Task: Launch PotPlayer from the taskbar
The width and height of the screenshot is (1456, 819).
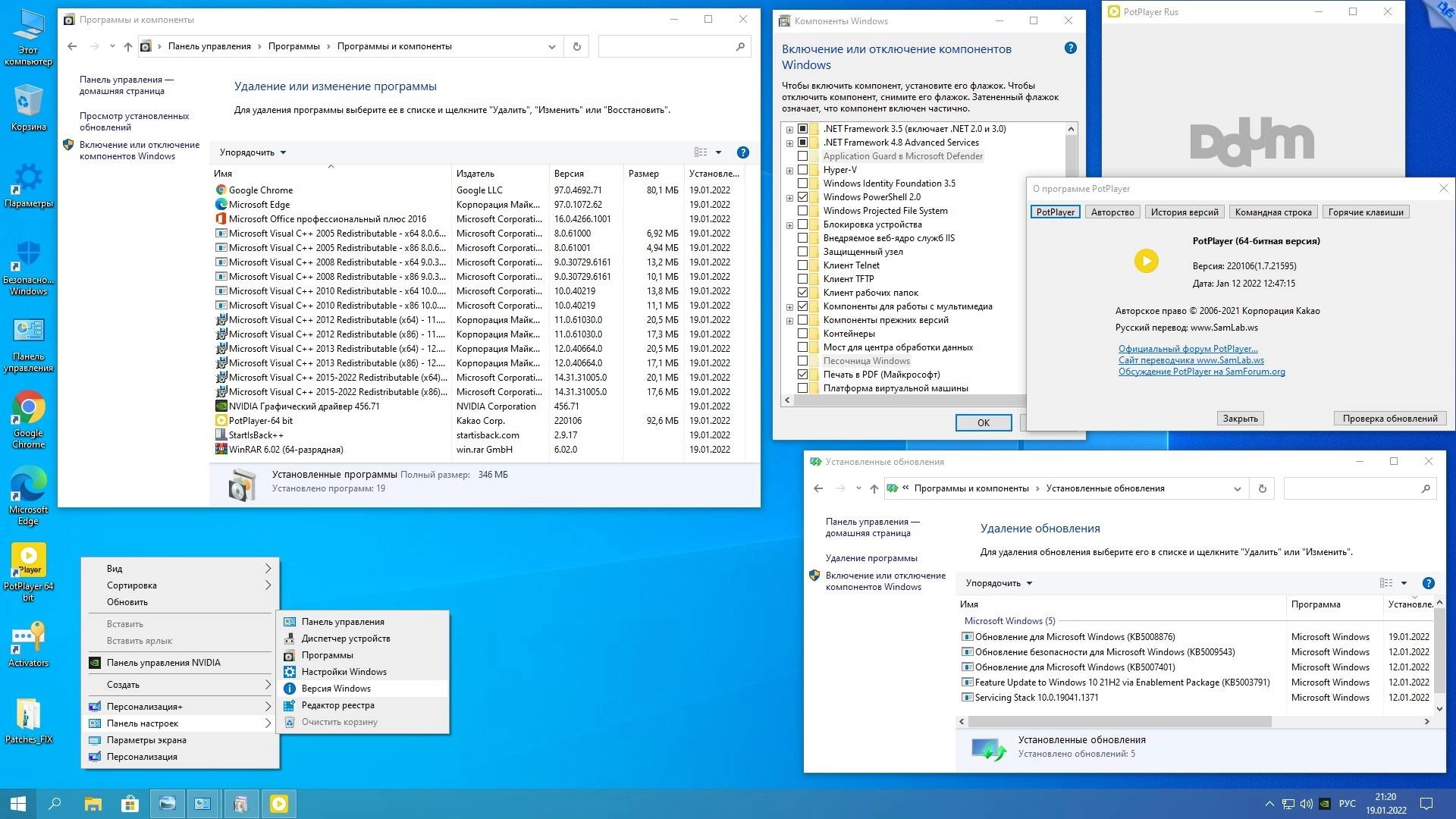Action: click(279, 803)
